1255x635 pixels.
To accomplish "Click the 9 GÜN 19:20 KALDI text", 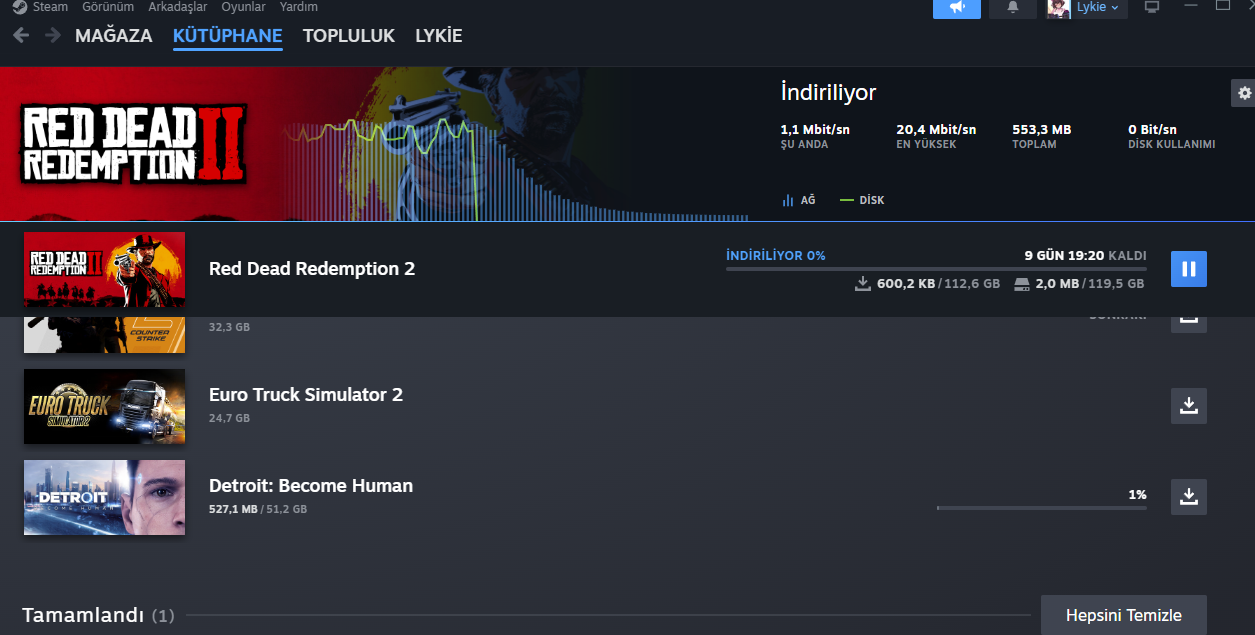I will click(1085, 256).
